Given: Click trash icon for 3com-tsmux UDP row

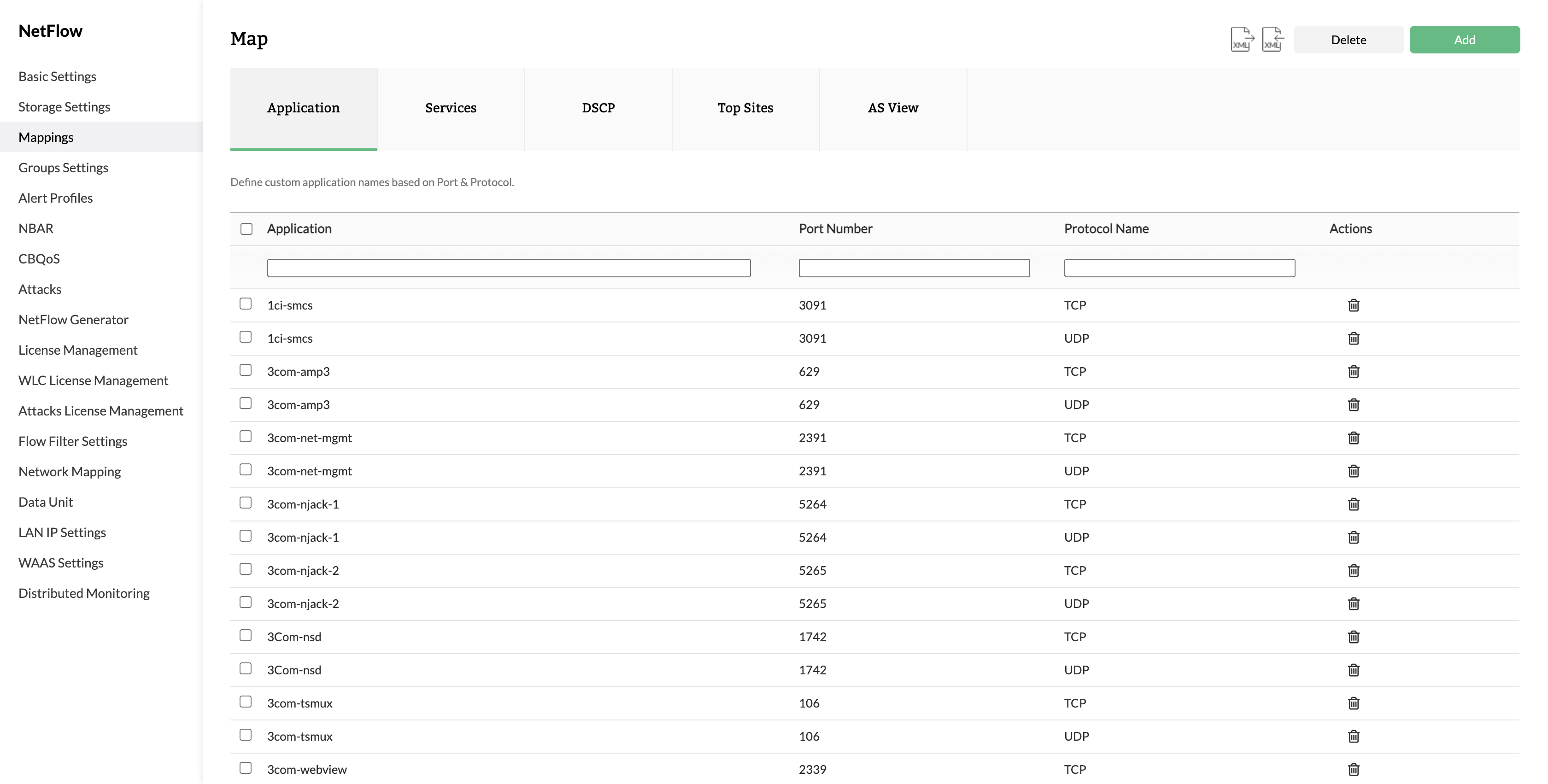Looking at the screenshot, I should (x=1353, y=737).
